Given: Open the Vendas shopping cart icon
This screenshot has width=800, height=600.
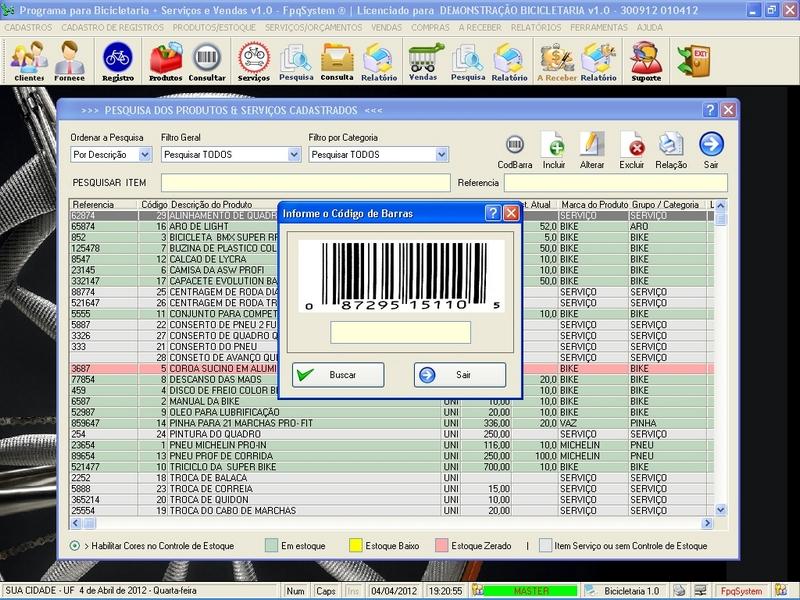Looking at the screenshot, I should 423,59.
